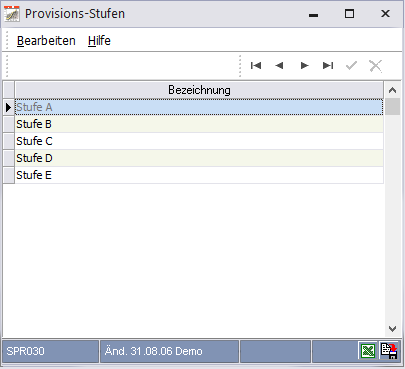Minimize the Provisions-Stufen window
This screenshot has width=405, height=369.
coord(313,14)
